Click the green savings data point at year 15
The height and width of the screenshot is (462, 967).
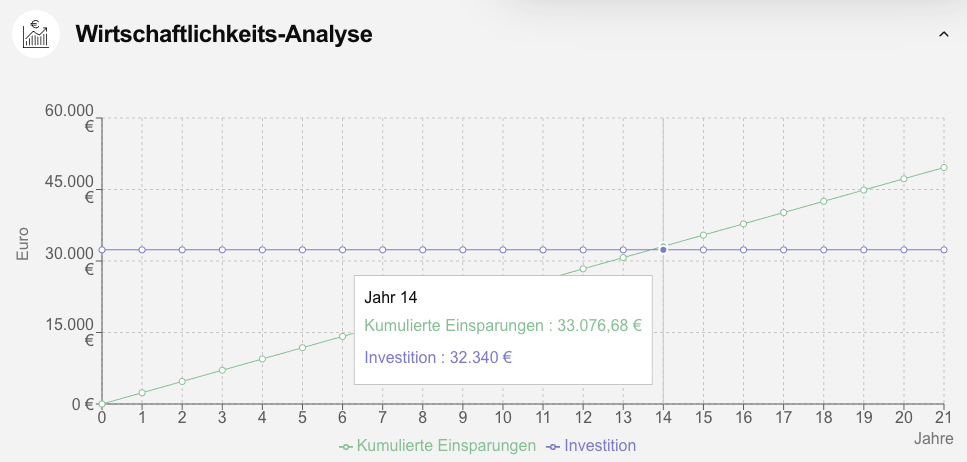click(703, 235)
